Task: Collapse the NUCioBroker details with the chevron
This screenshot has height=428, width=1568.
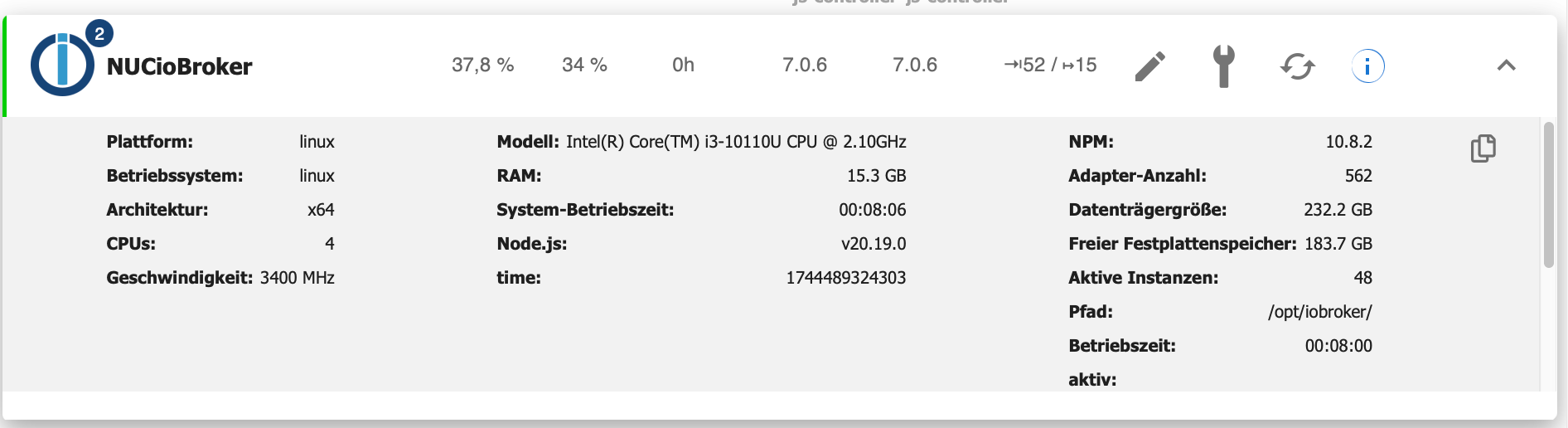Action: [x=1506, y=66]
